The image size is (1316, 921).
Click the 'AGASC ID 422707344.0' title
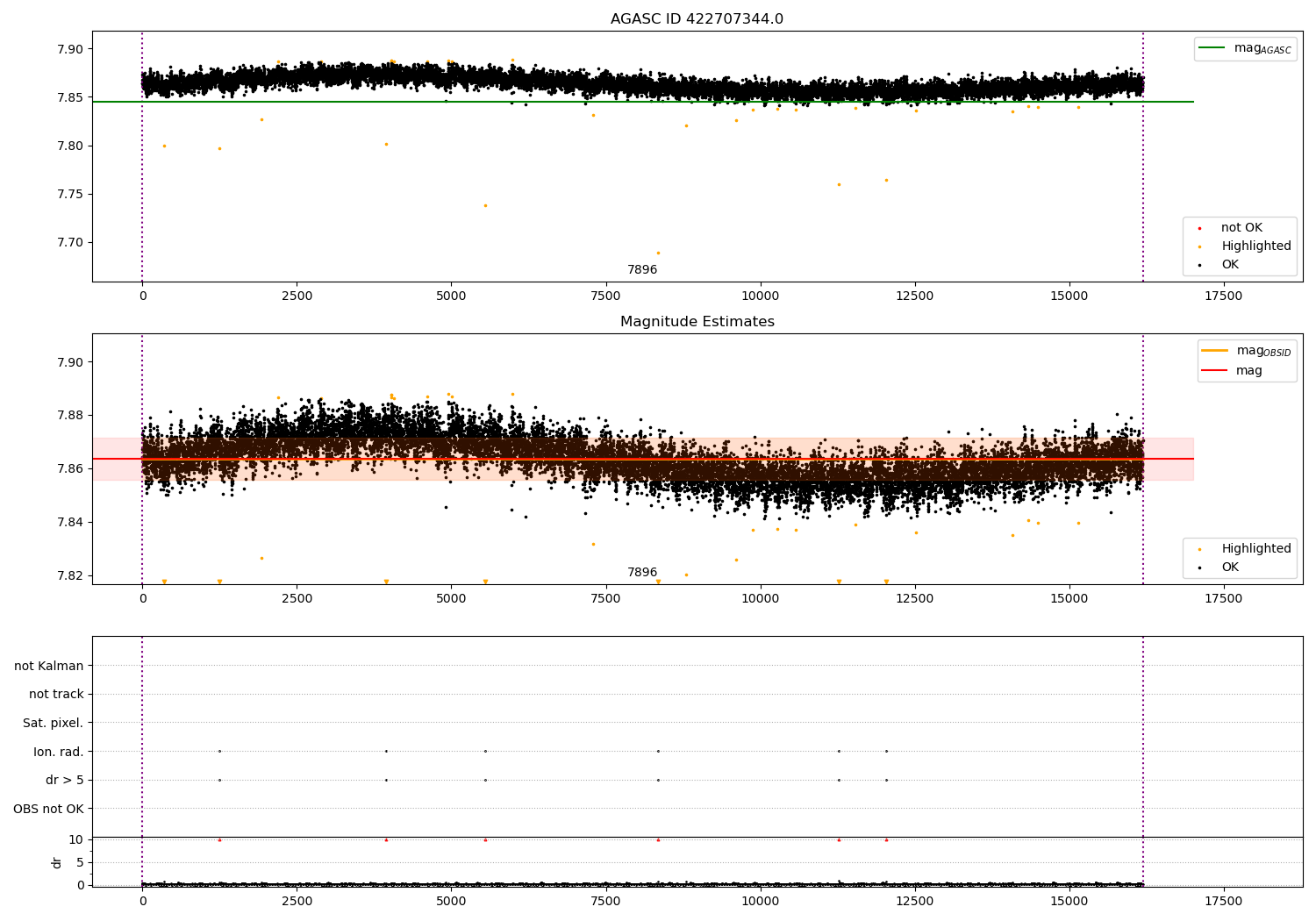point(697,19)
